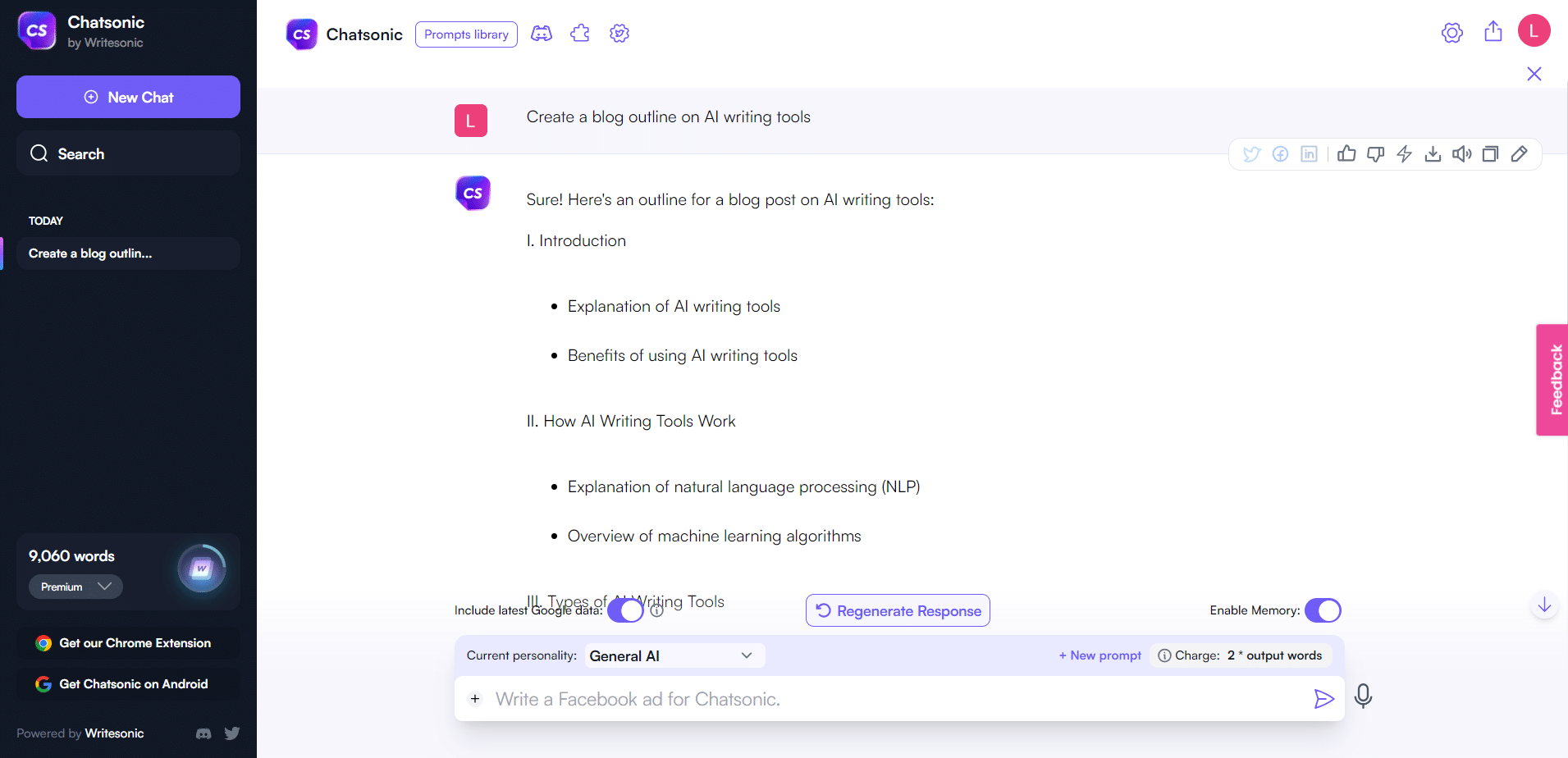
Task: Click heading 'II. How AI Writing Tools Work'
Action: tap(631, 421)
